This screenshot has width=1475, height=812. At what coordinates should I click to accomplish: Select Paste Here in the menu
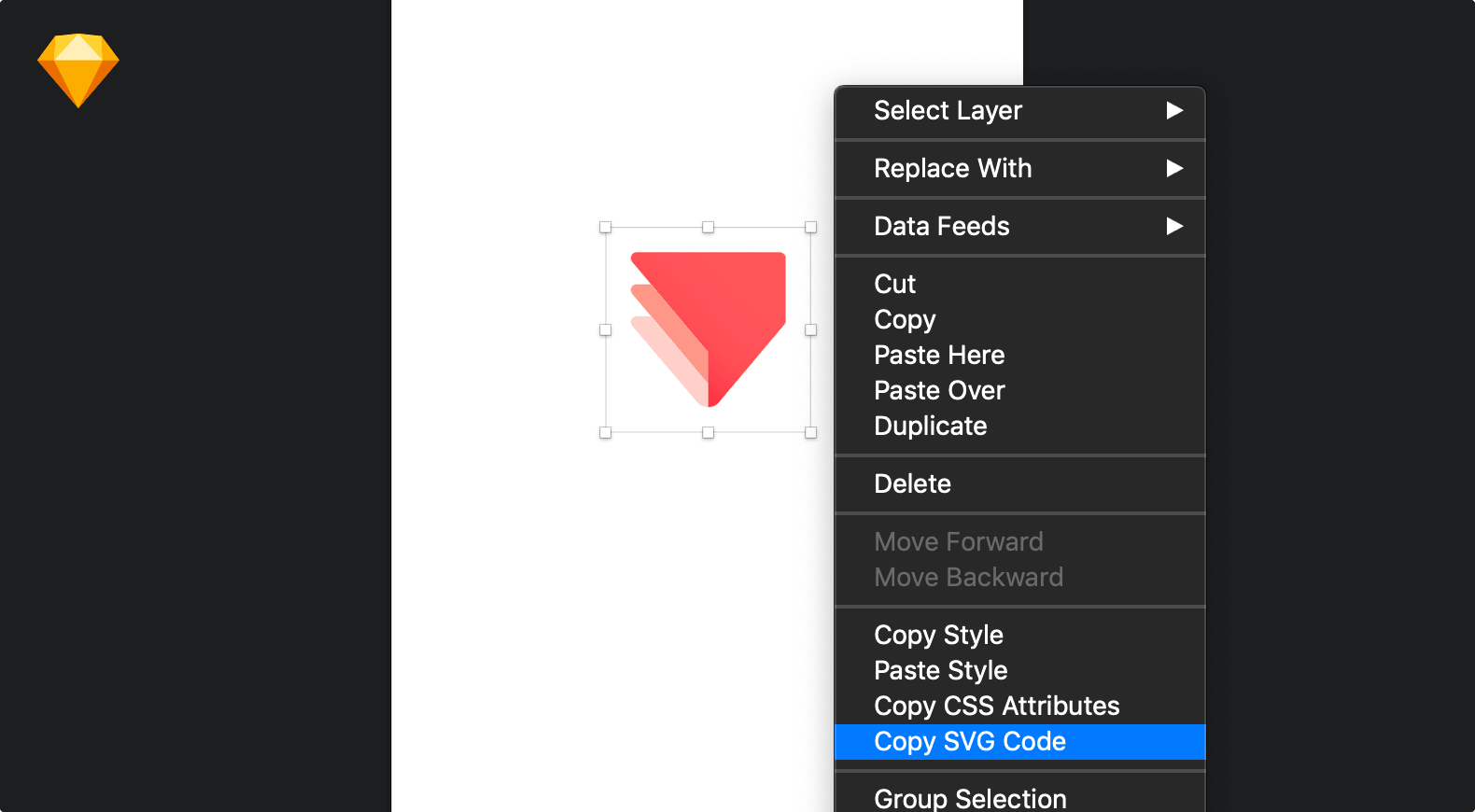1019,355
